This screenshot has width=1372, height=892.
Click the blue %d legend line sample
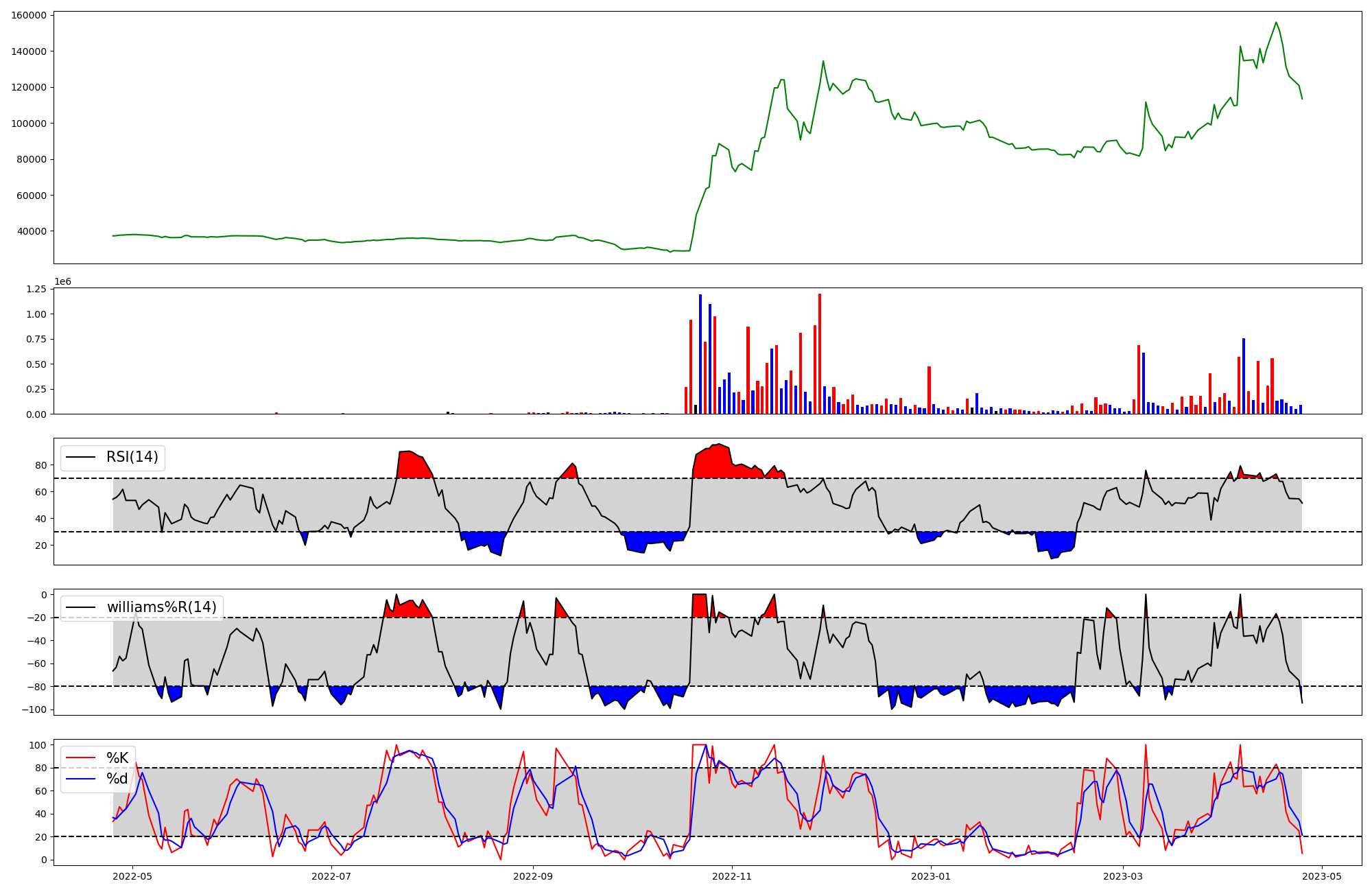point(80,779)
